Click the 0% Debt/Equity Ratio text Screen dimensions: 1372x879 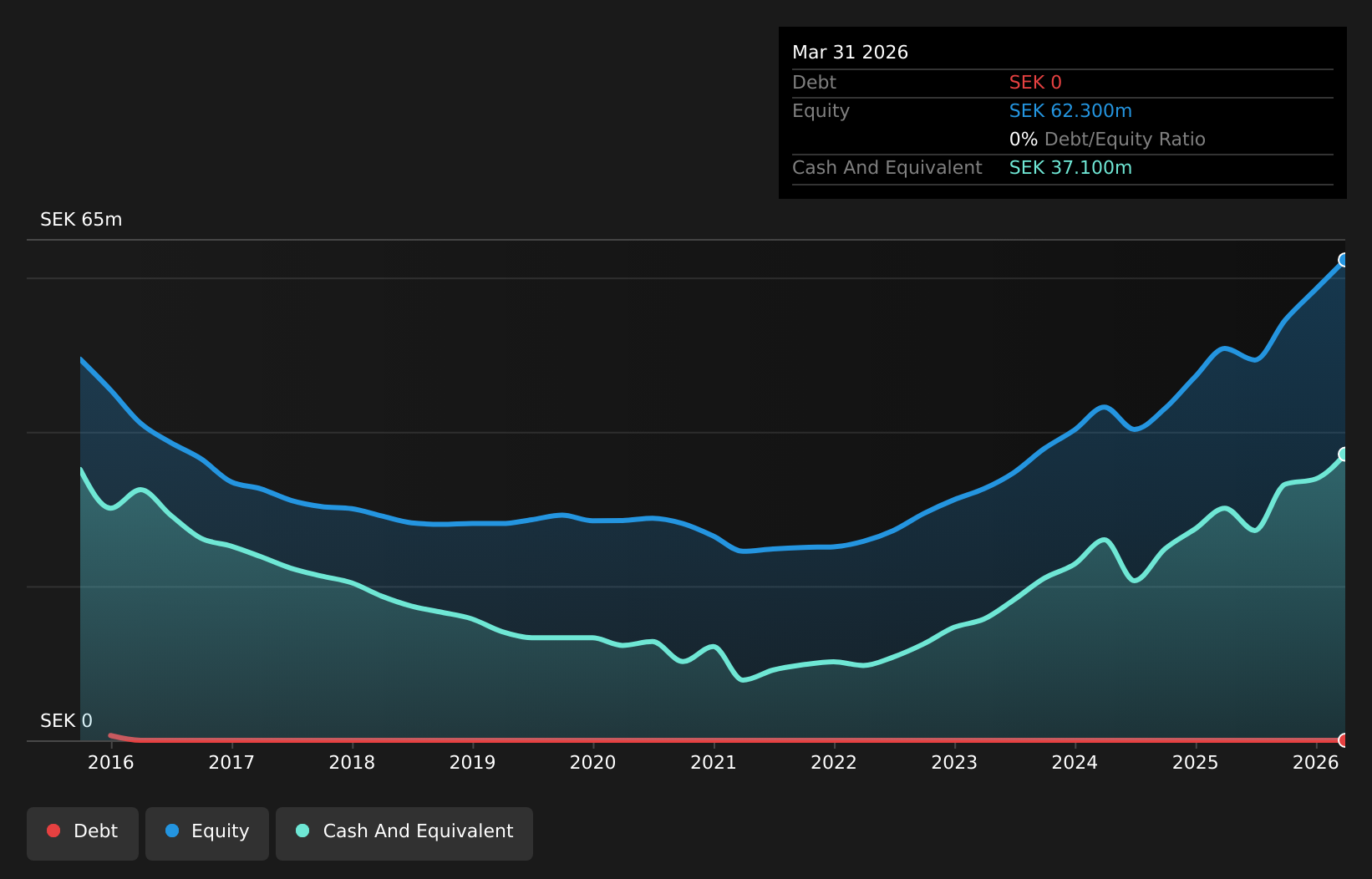1107,140
